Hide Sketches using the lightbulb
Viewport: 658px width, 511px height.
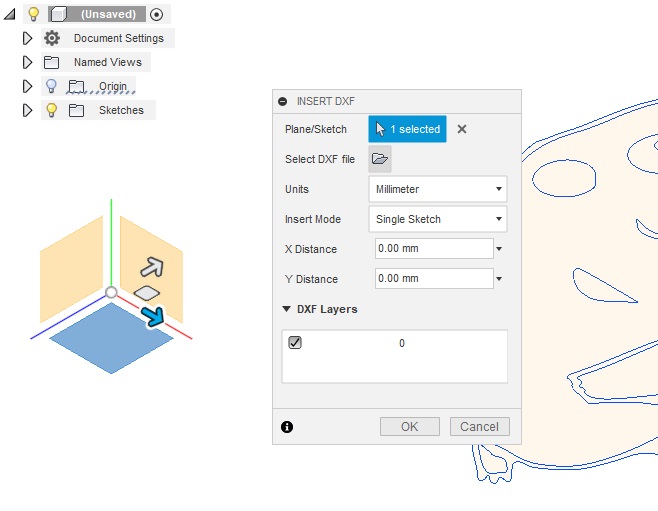click(x=51, y=110)
